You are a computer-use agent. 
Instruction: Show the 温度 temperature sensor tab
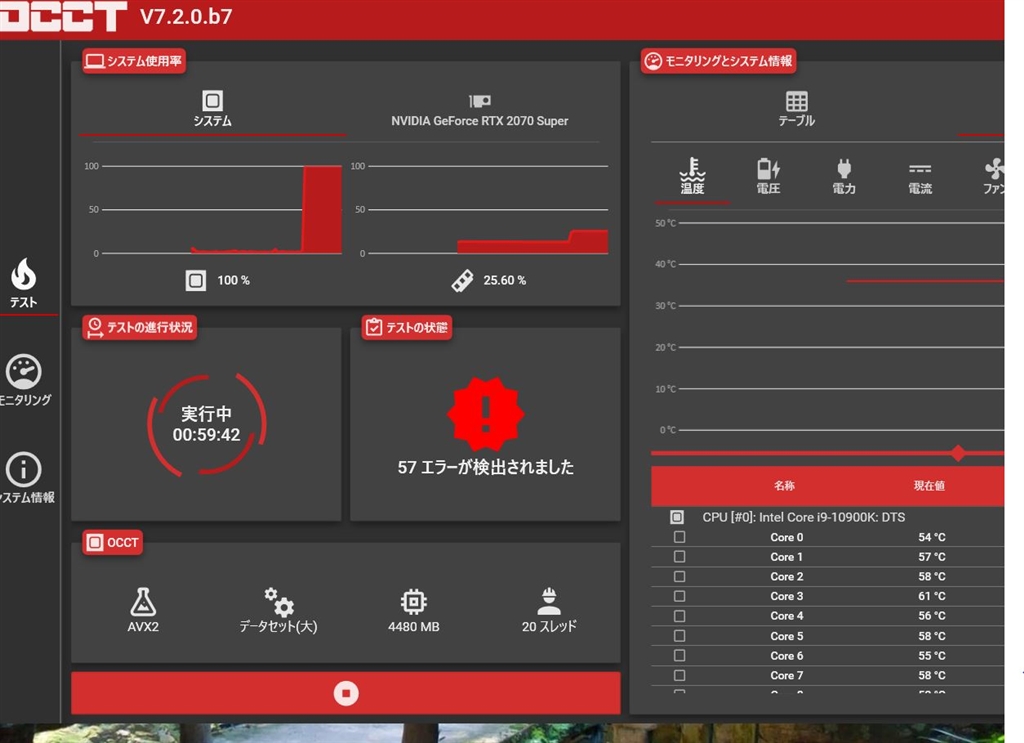pyautogui.click(x=692, y=176)
